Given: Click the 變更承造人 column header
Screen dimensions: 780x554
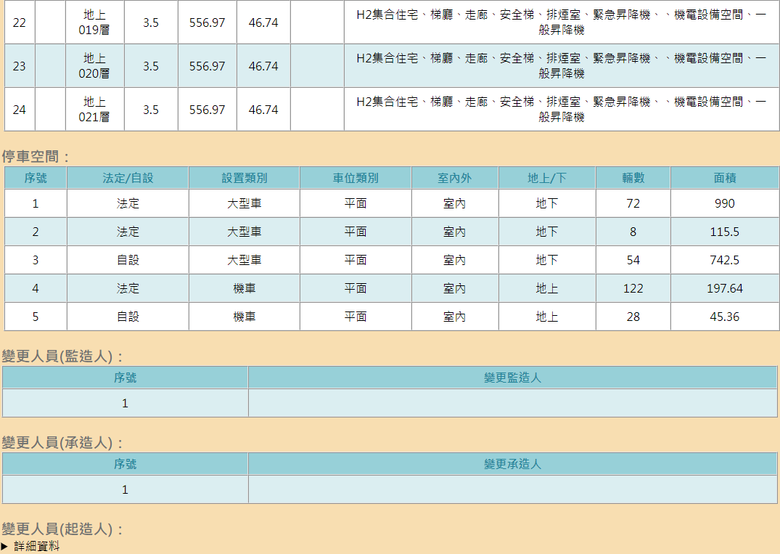Looking at the screenshot, I should (512, 464).
